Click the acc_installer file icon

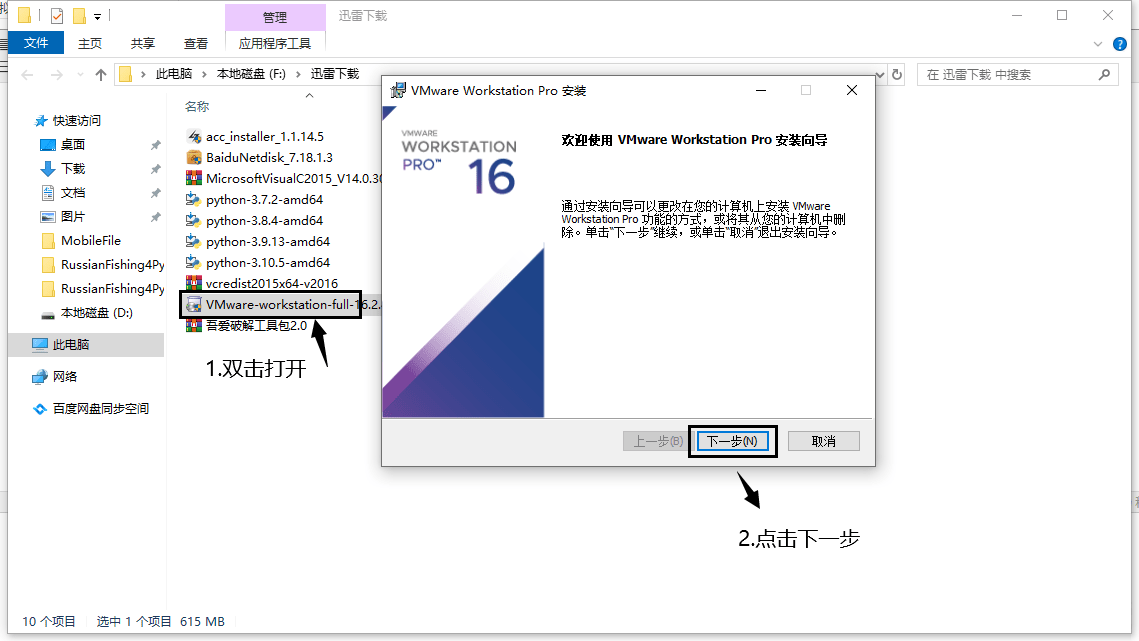click(194, 137)
